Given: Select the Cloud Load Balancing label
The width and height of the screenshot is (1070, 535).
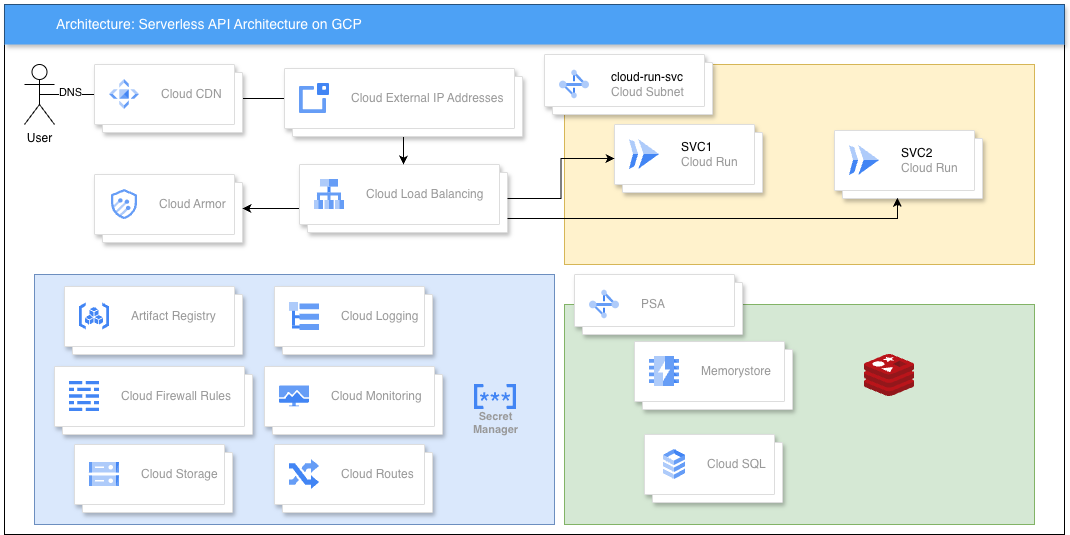Looking at the screenshot, I should tap(424, 194).
